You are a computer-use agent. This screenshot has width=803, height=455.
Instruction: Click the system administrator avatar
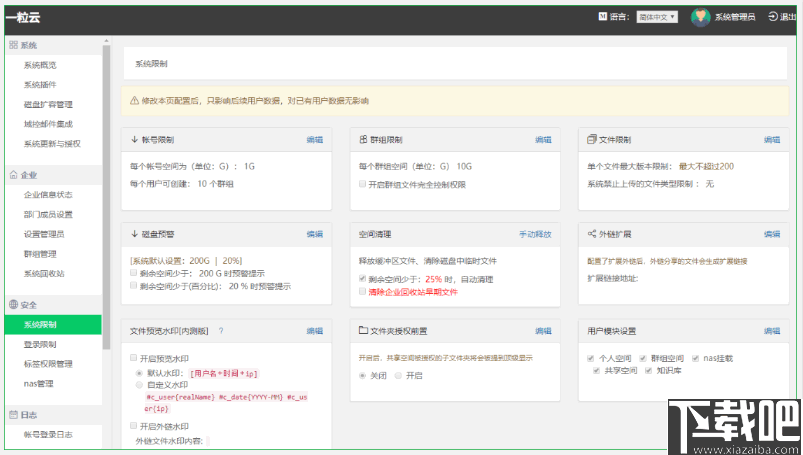pos(700,17)
